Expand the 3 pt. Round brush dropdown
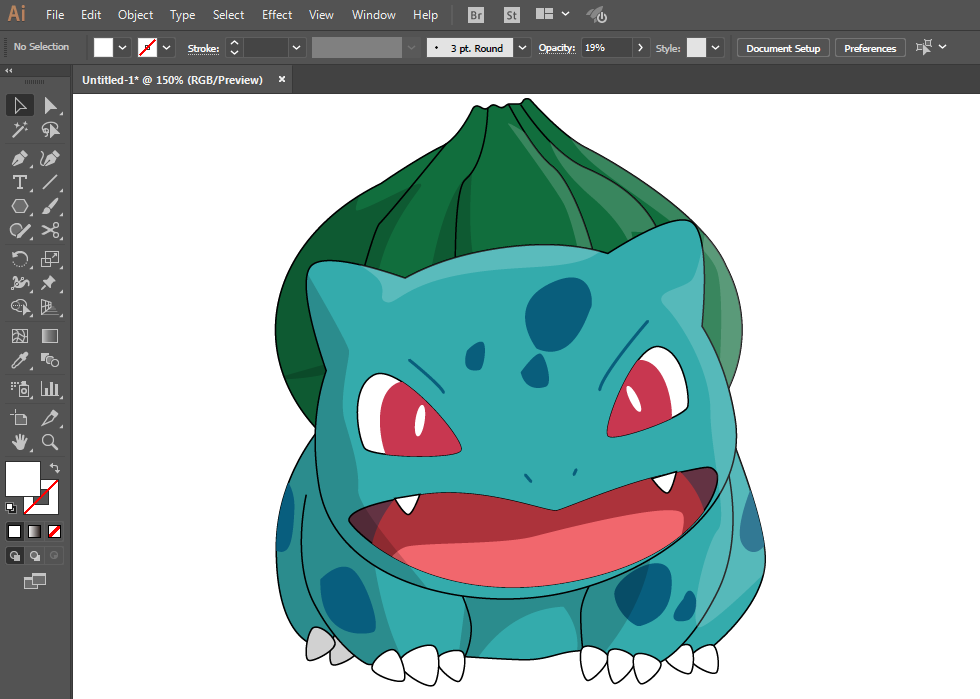 pos(523,47)
